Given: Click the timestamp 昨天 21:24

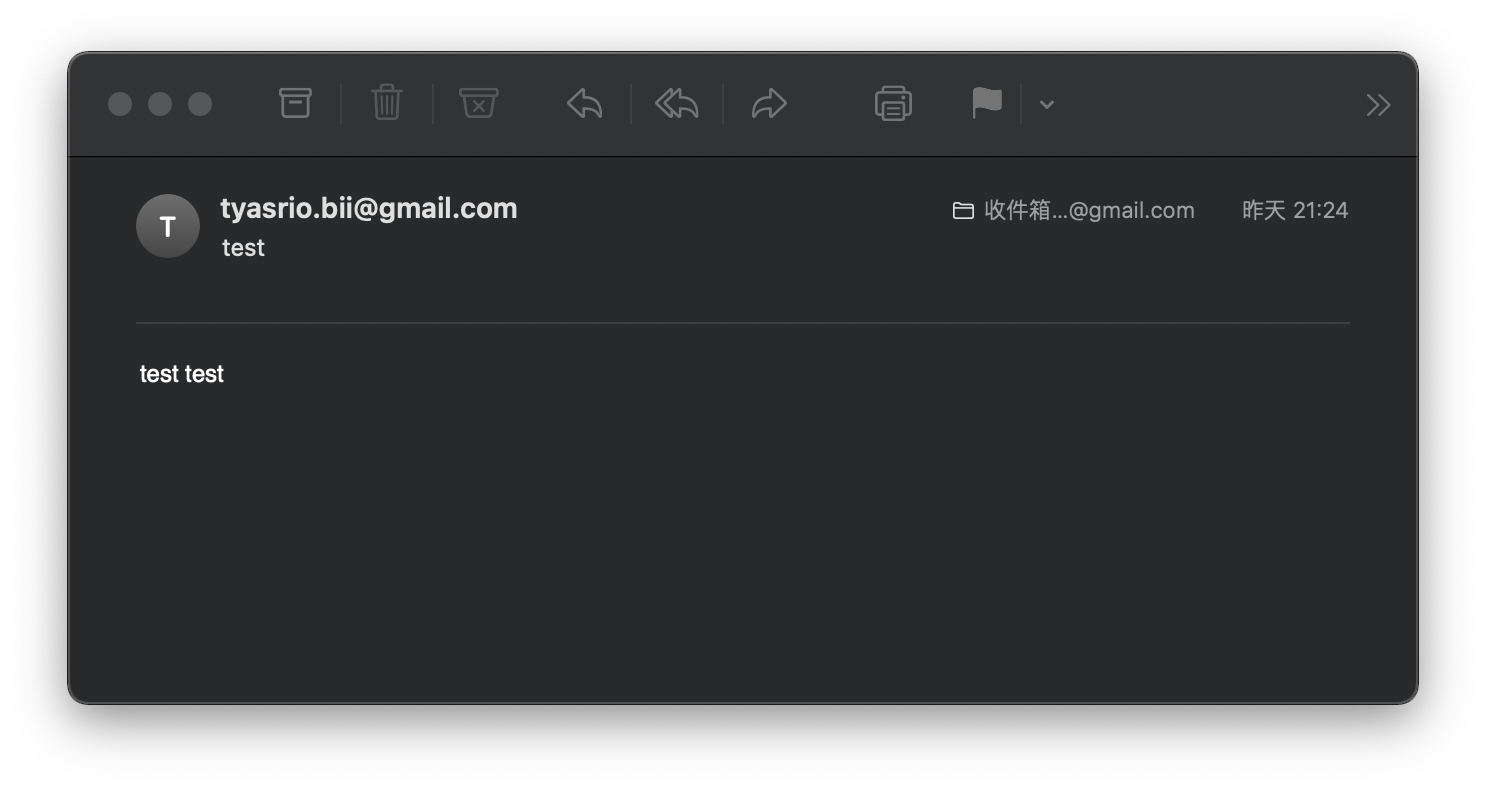Looking at the screenshot, I should pos(1295,210).
